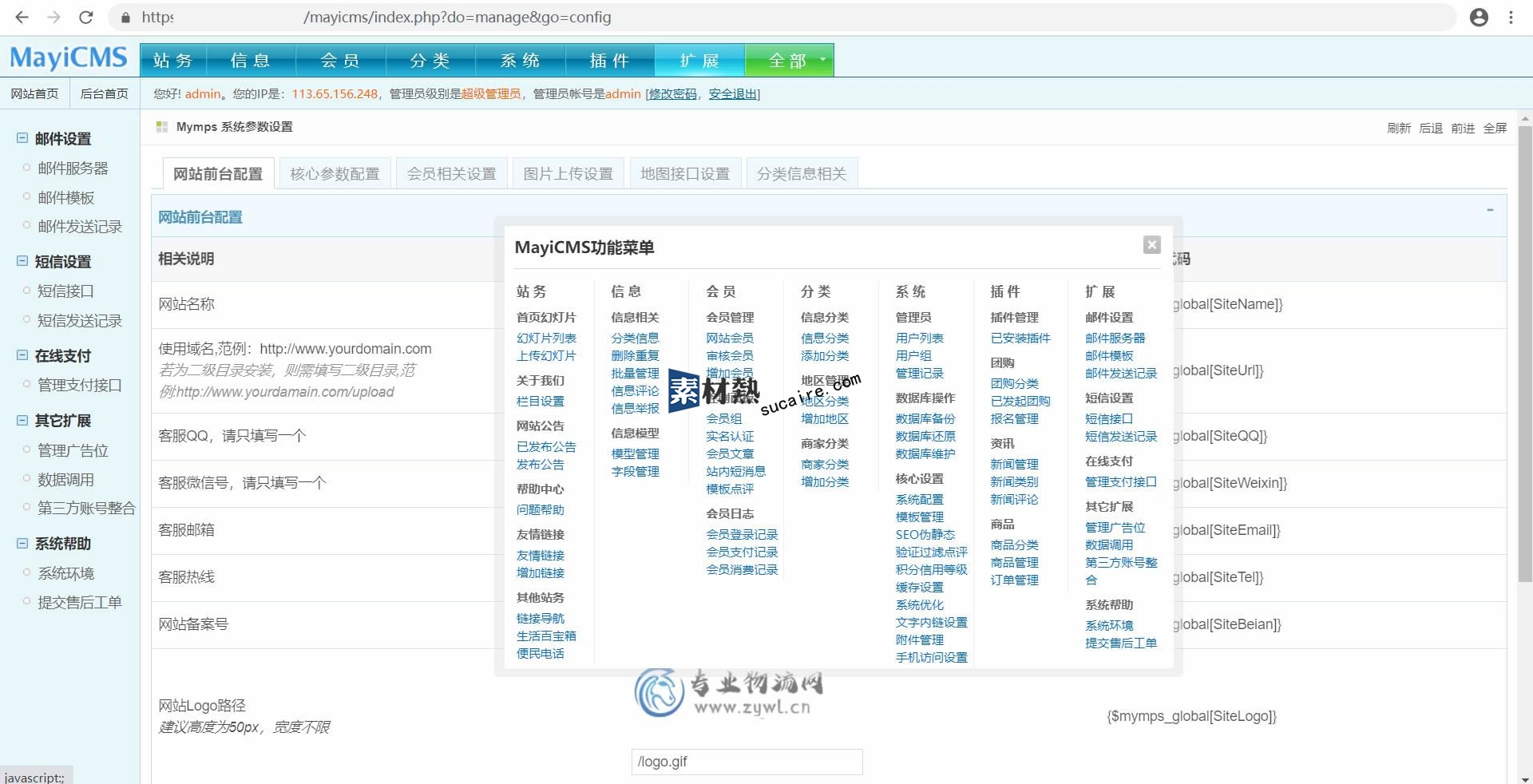Click 前进 in the page toolbar
The height and width of the screenshot is (784, 1533).
[x=1463, y=128]
